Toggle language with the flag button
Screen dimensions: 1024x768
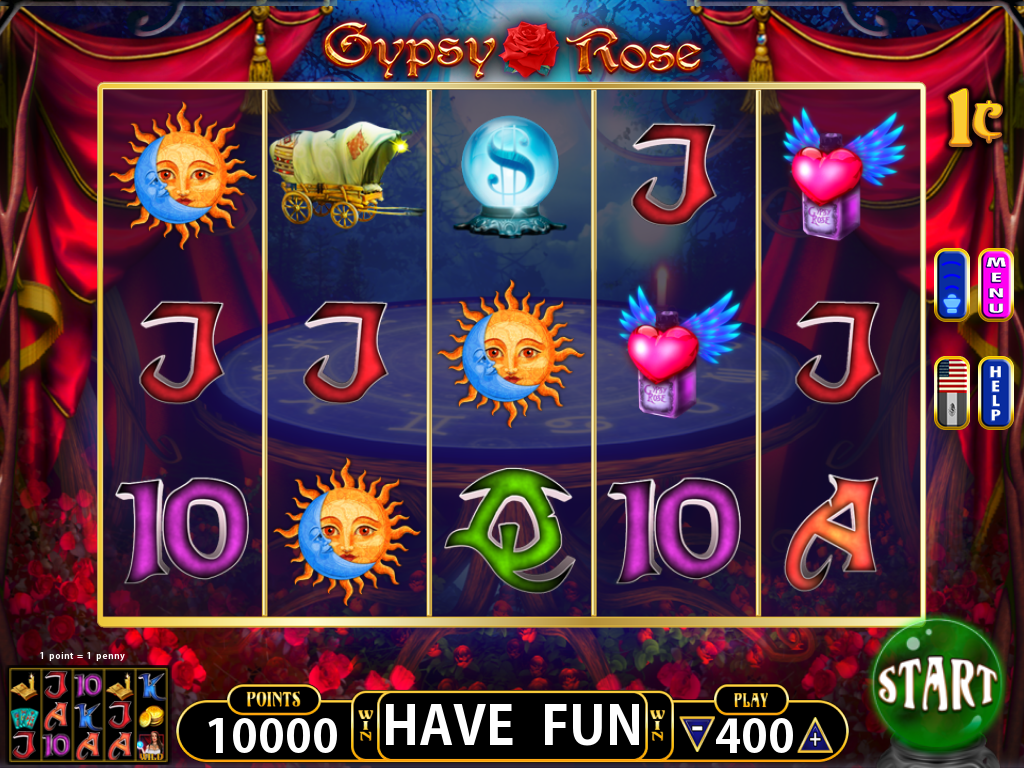(952, 392)
